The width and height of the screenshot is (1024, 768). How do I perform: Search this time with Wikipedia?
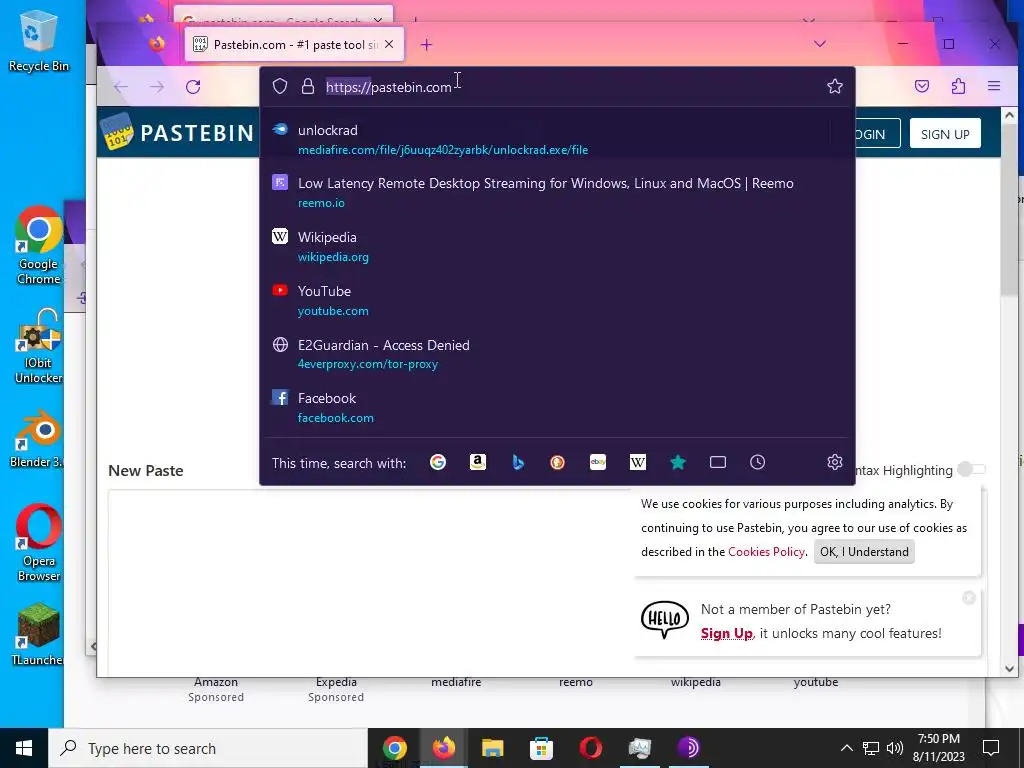637,462
